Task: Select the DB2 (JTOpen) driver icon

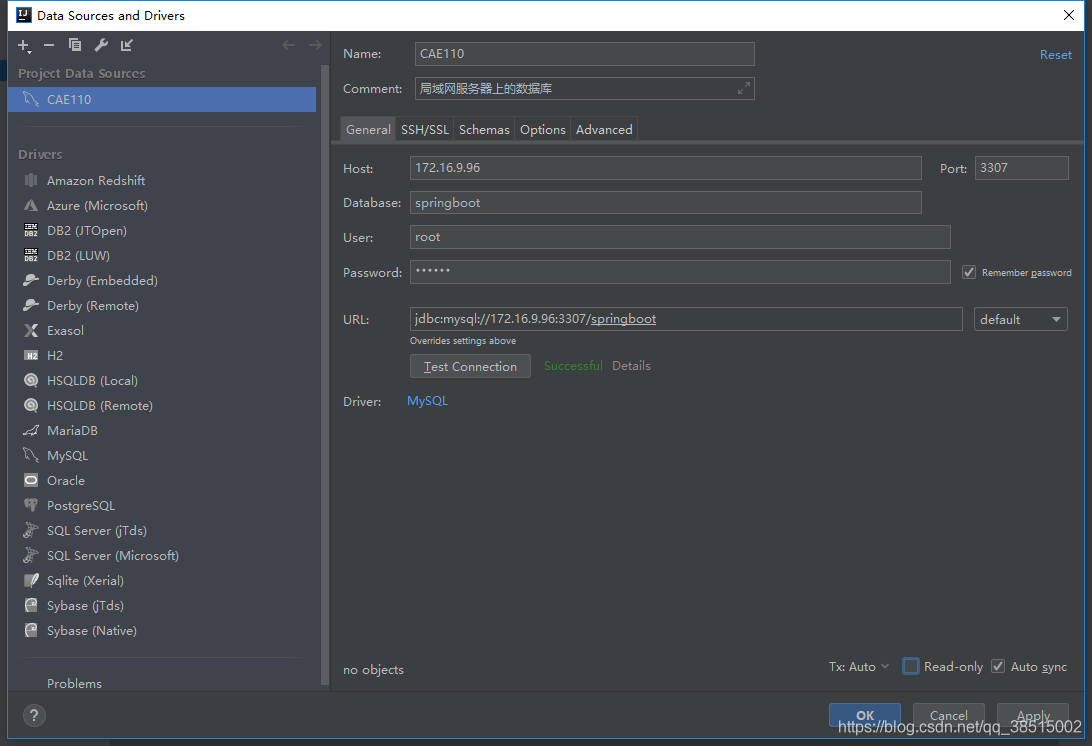Action: [31, 231]
